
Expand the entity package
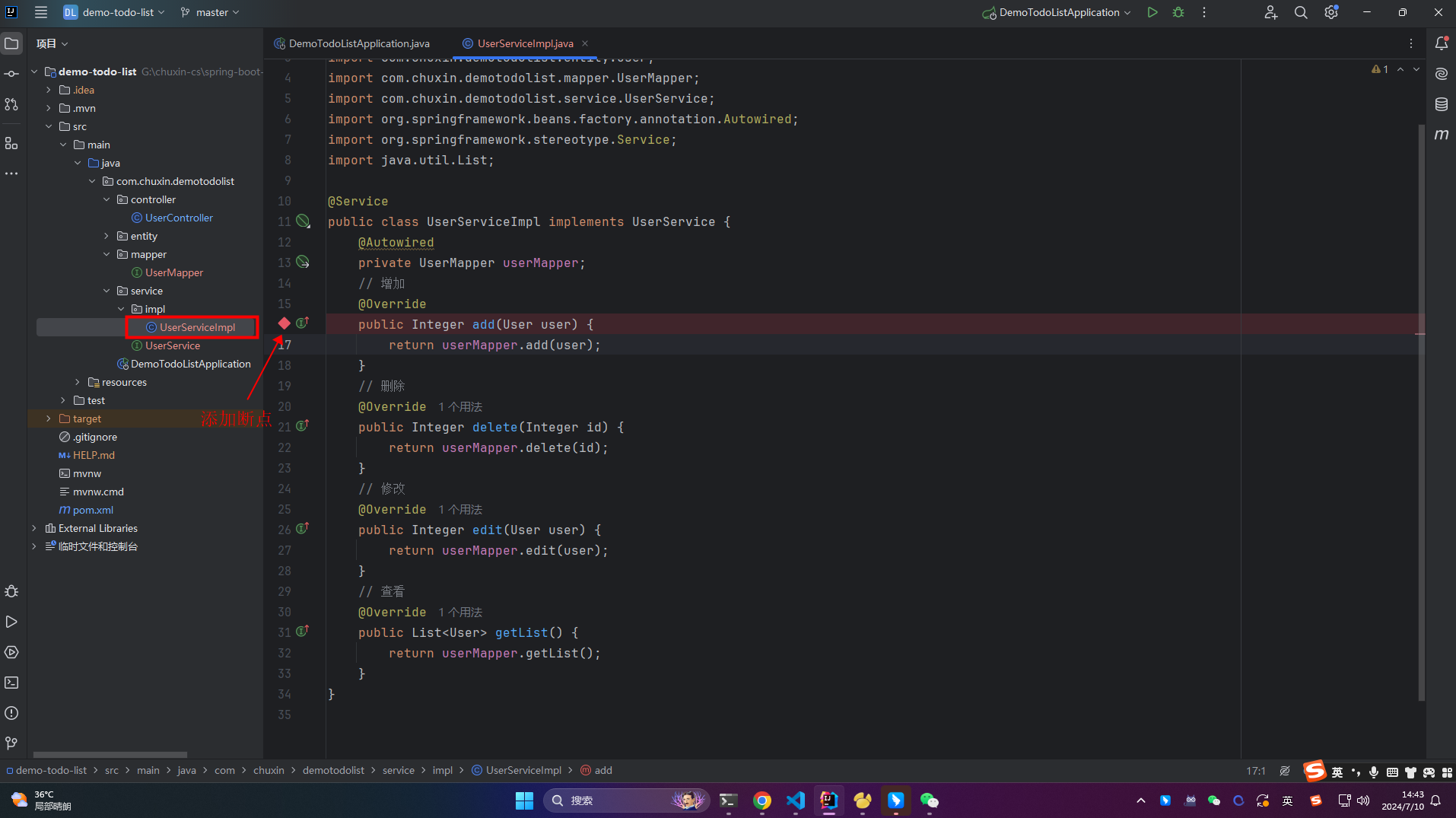point(106,236)
